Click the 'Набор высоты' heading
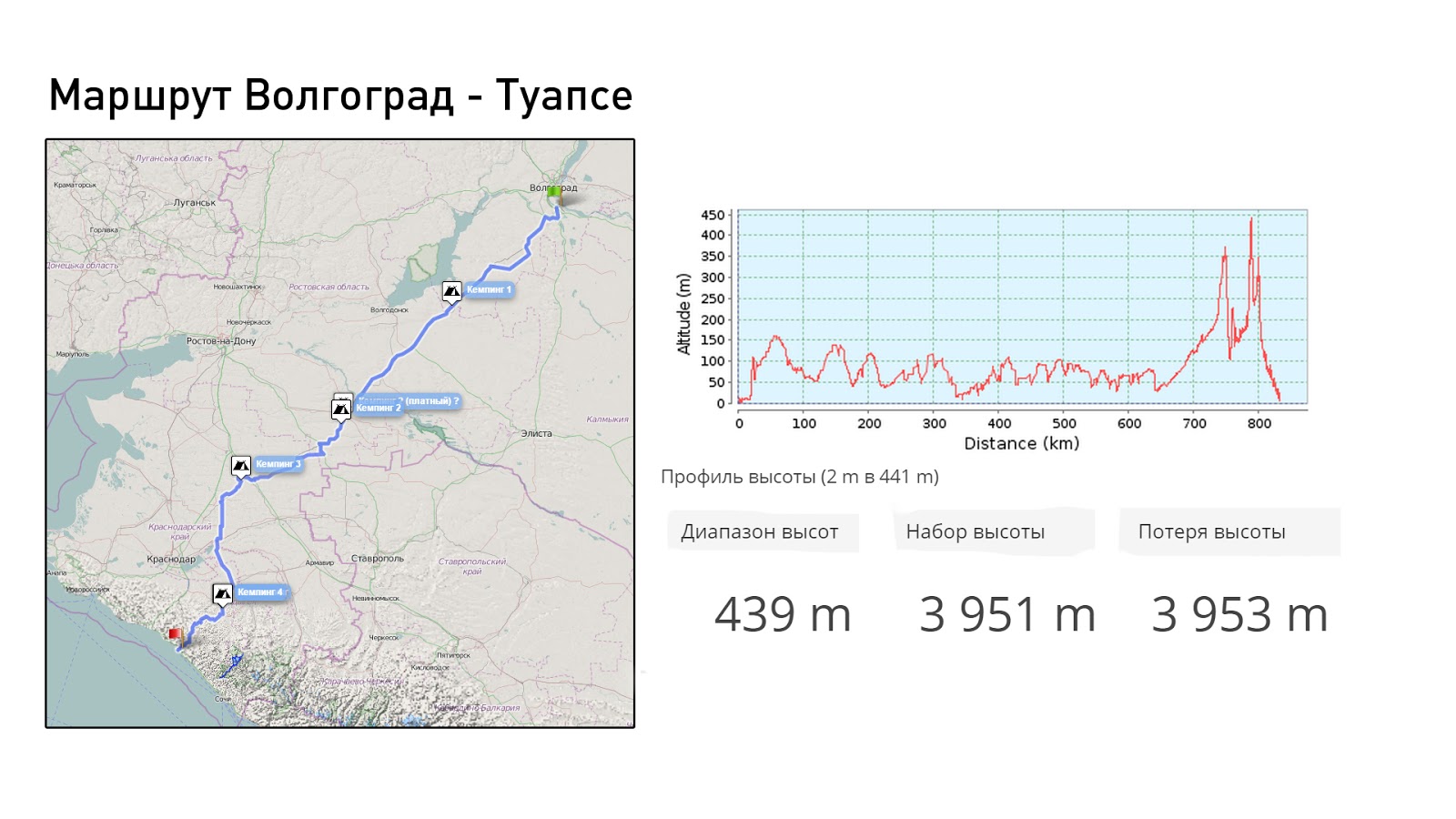The width and height of the screenshot is (1456, 819). [976, 531]
